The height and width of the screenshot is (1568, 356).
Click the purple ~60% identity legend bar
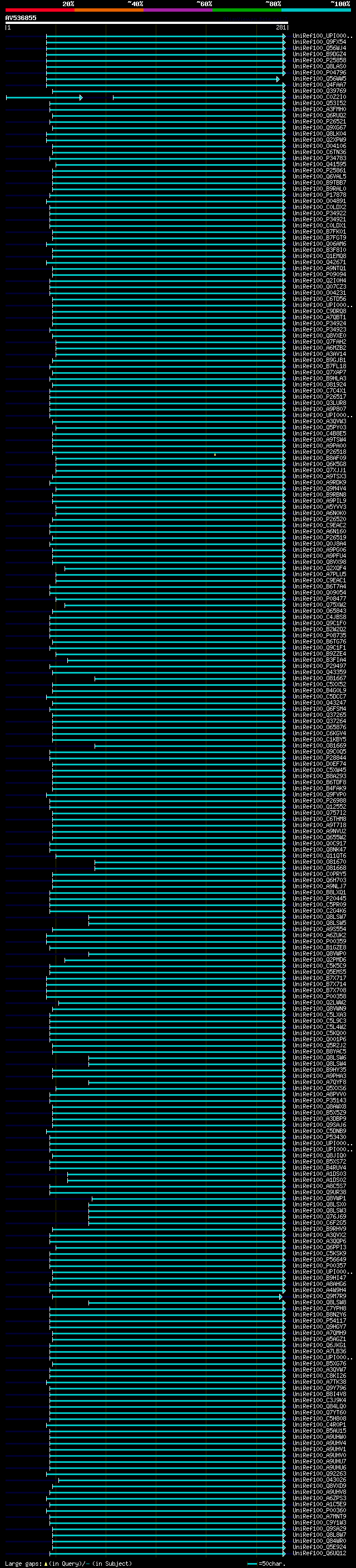click(x=179, y=10)
